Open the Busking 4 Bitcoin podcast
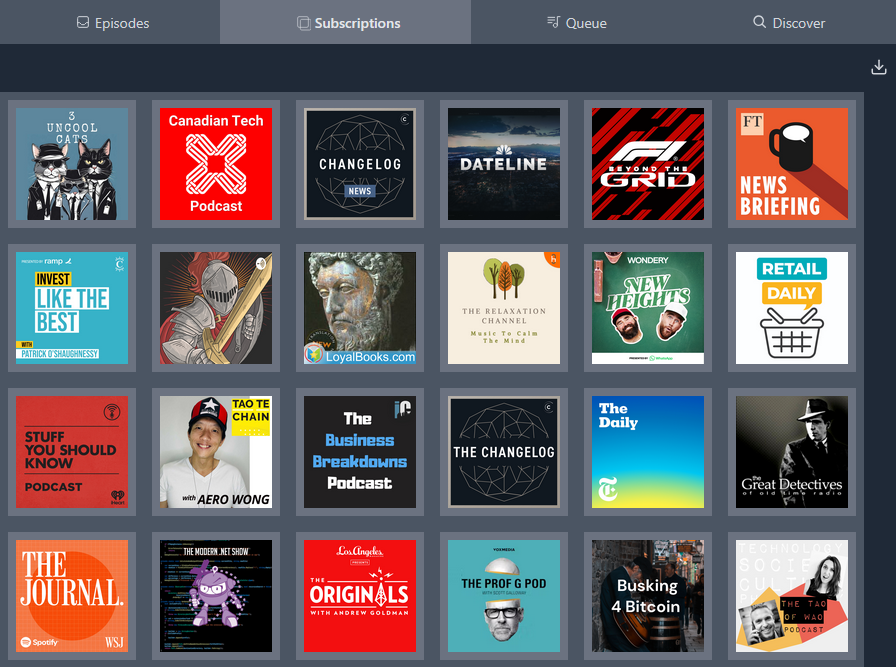This screenshot has height=667, width=896. [x=648, y=596]
